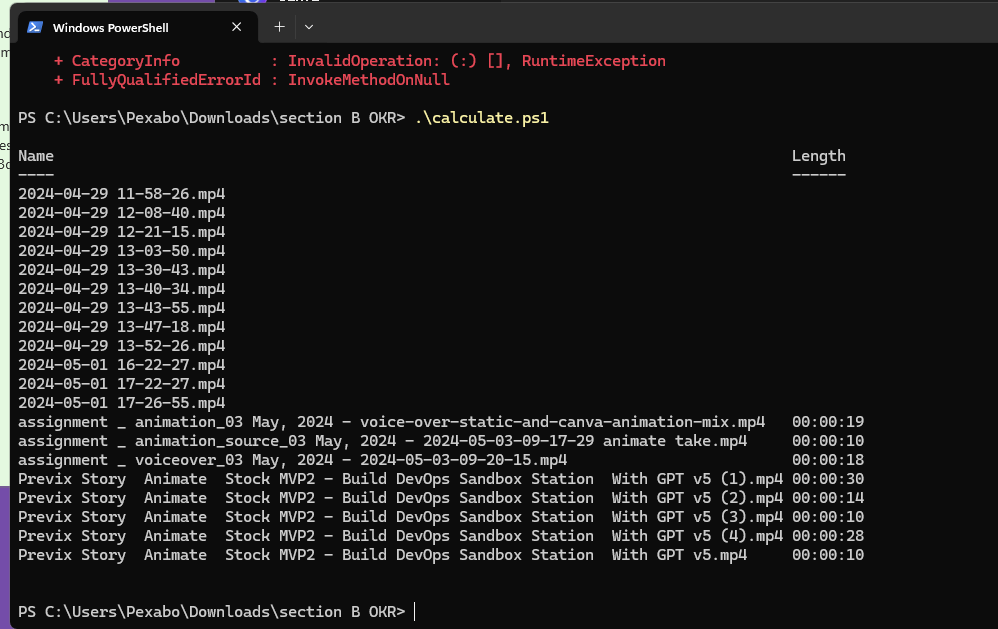The height and width of the screenshot is (629, 998).
Task: Click file 2024-04-29 13-03-50.mp4
Action: point(122,251)
